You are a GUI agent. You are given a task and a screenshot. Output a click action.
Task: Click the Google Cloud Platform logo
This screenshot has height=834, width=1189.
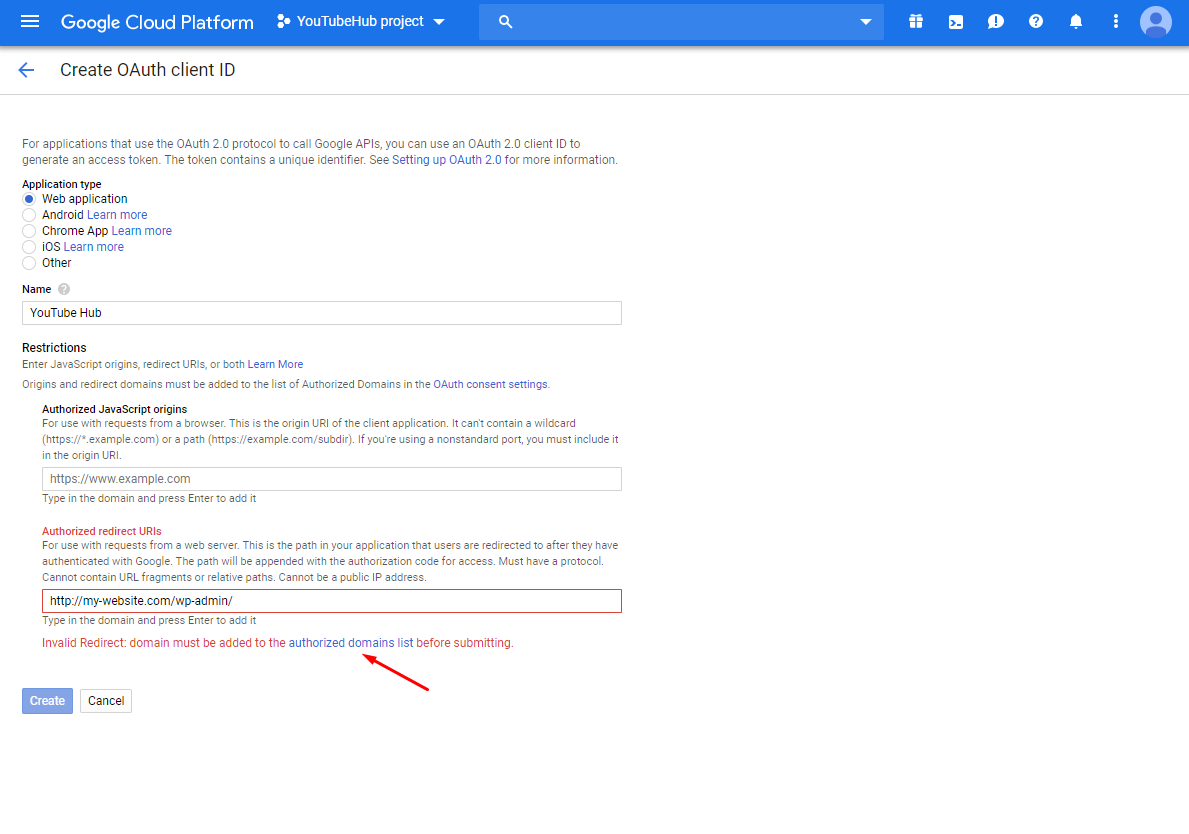(x=156, y=21)
